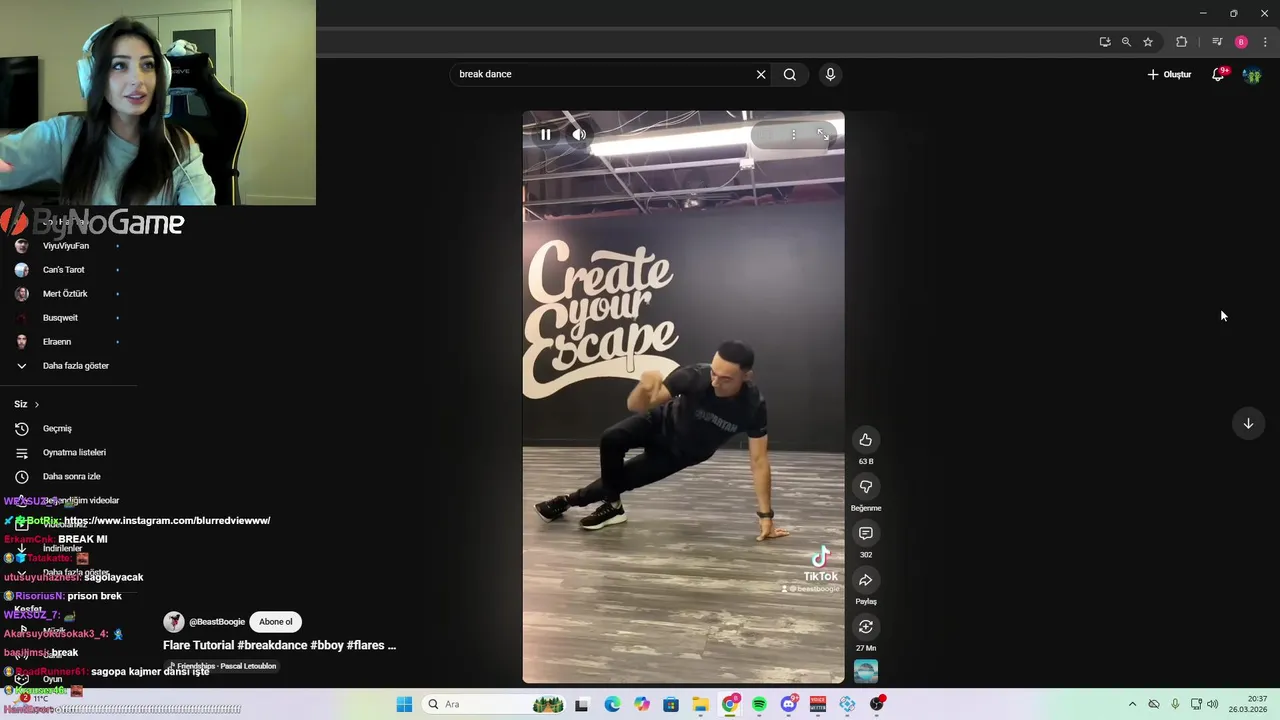
Task: Dislike the short with thumbs-down icon
Action: [866, 487]
